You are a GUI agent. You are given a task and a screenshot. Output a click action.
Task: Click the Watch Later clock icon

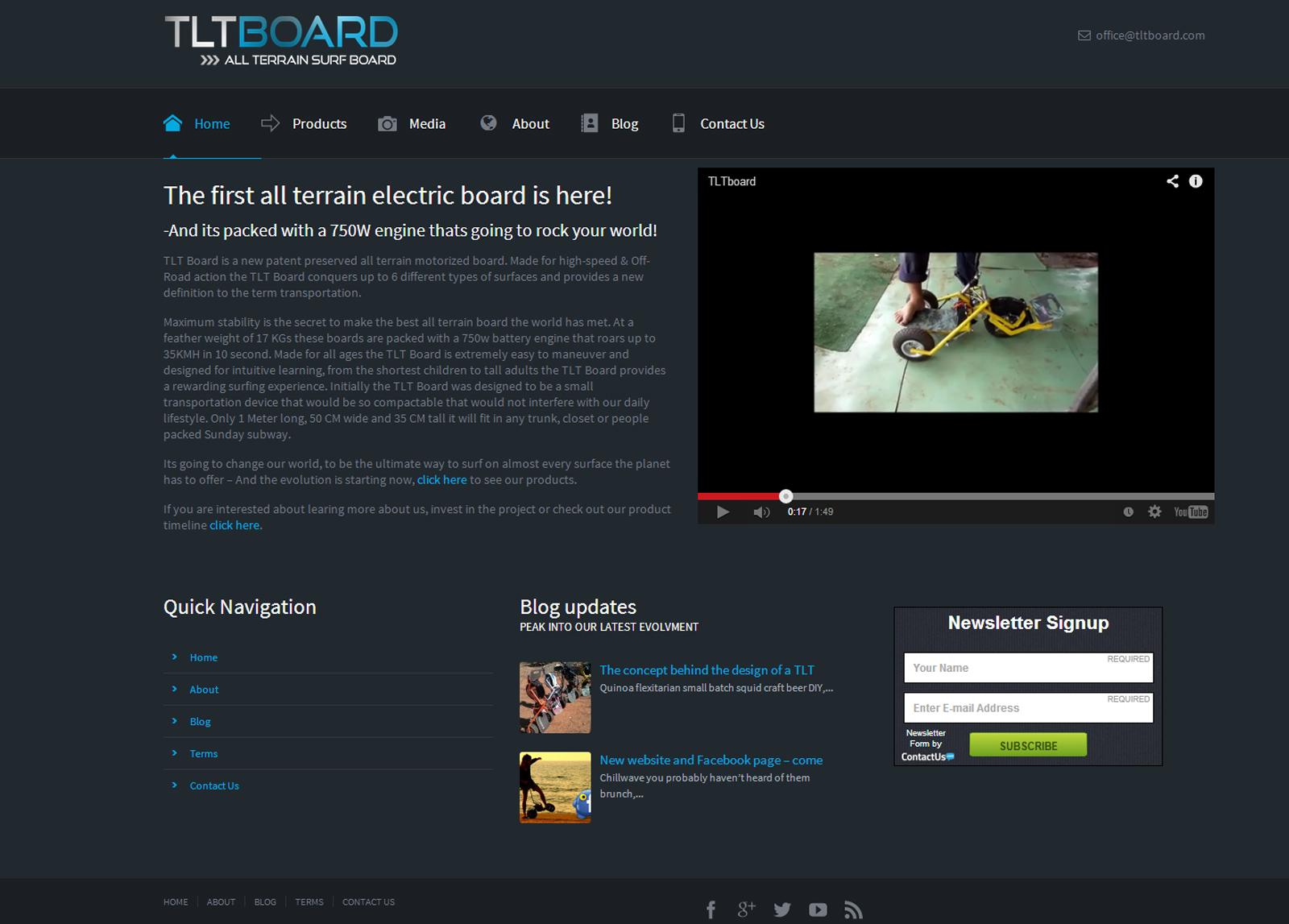(x=1128, y=512)
